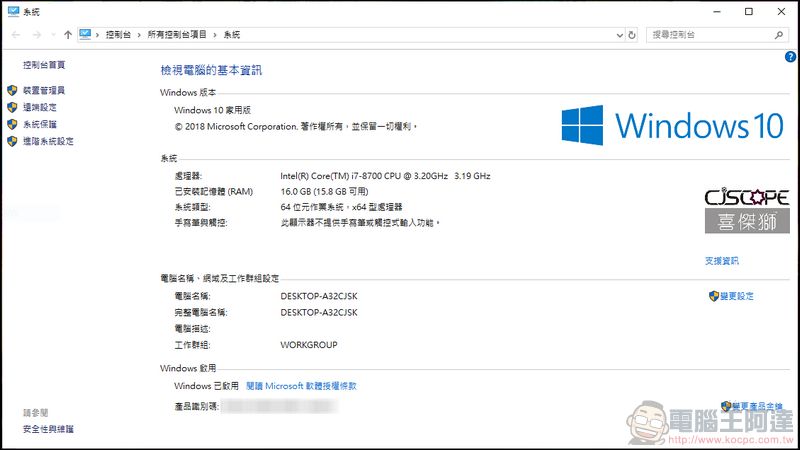Click the Back navigation arrow
800x450 pixels.
pyautogui.click(x=16, y=35)
